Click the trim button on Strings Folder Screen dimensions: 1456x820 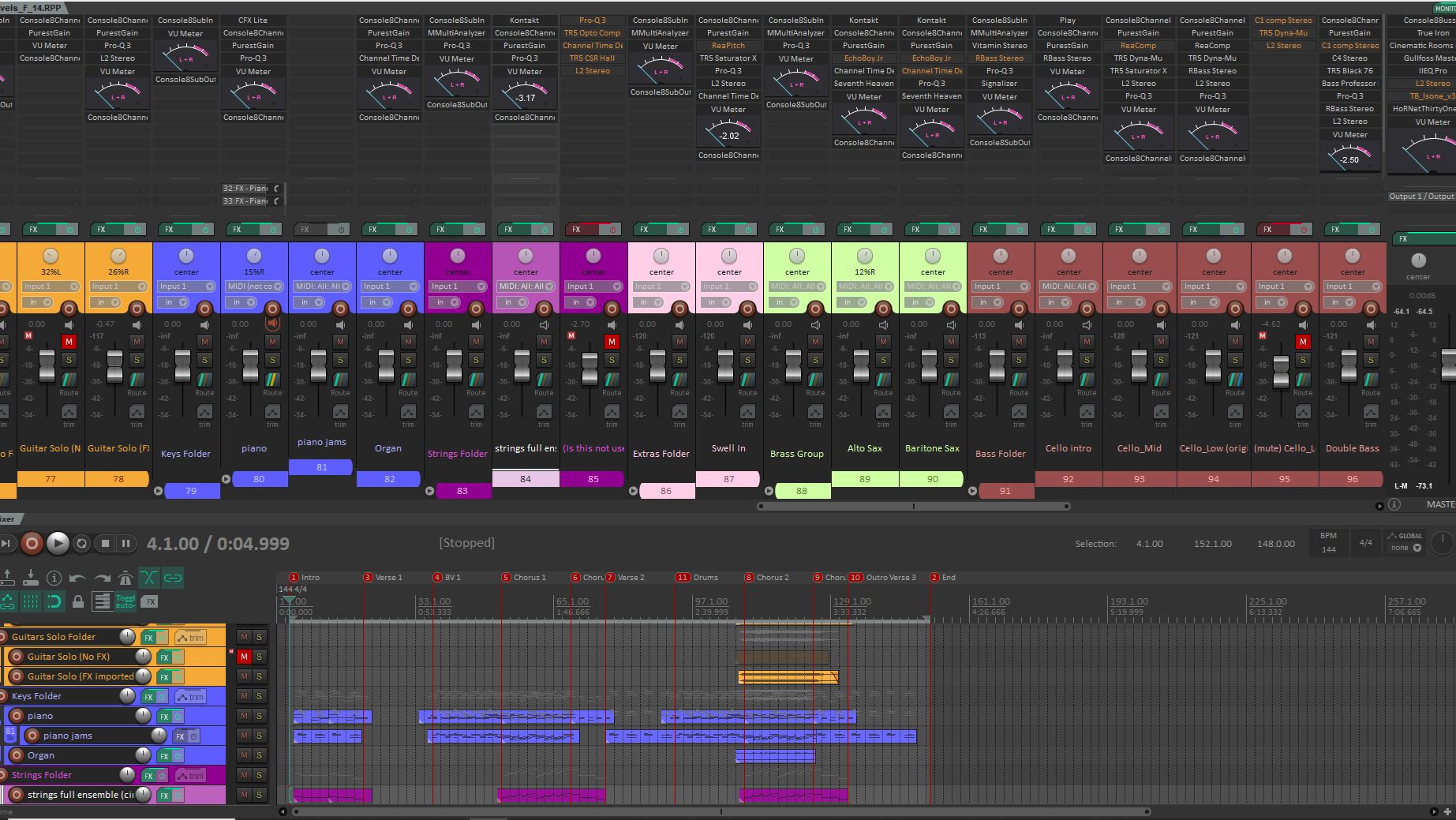pos(192,776)
